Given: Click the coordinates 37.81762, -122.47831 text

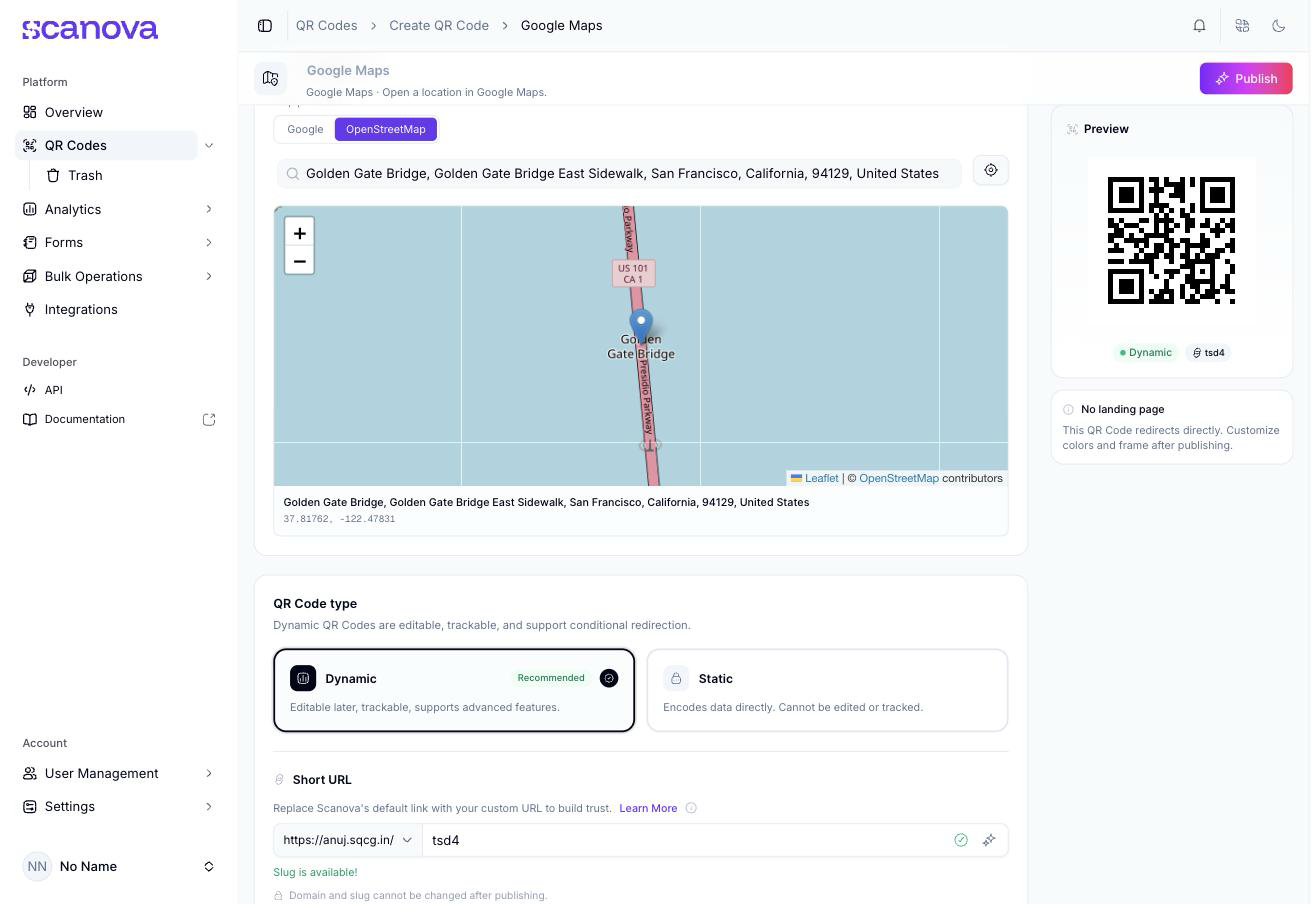Looking at the screenshot, I should (x=339, y=519).
